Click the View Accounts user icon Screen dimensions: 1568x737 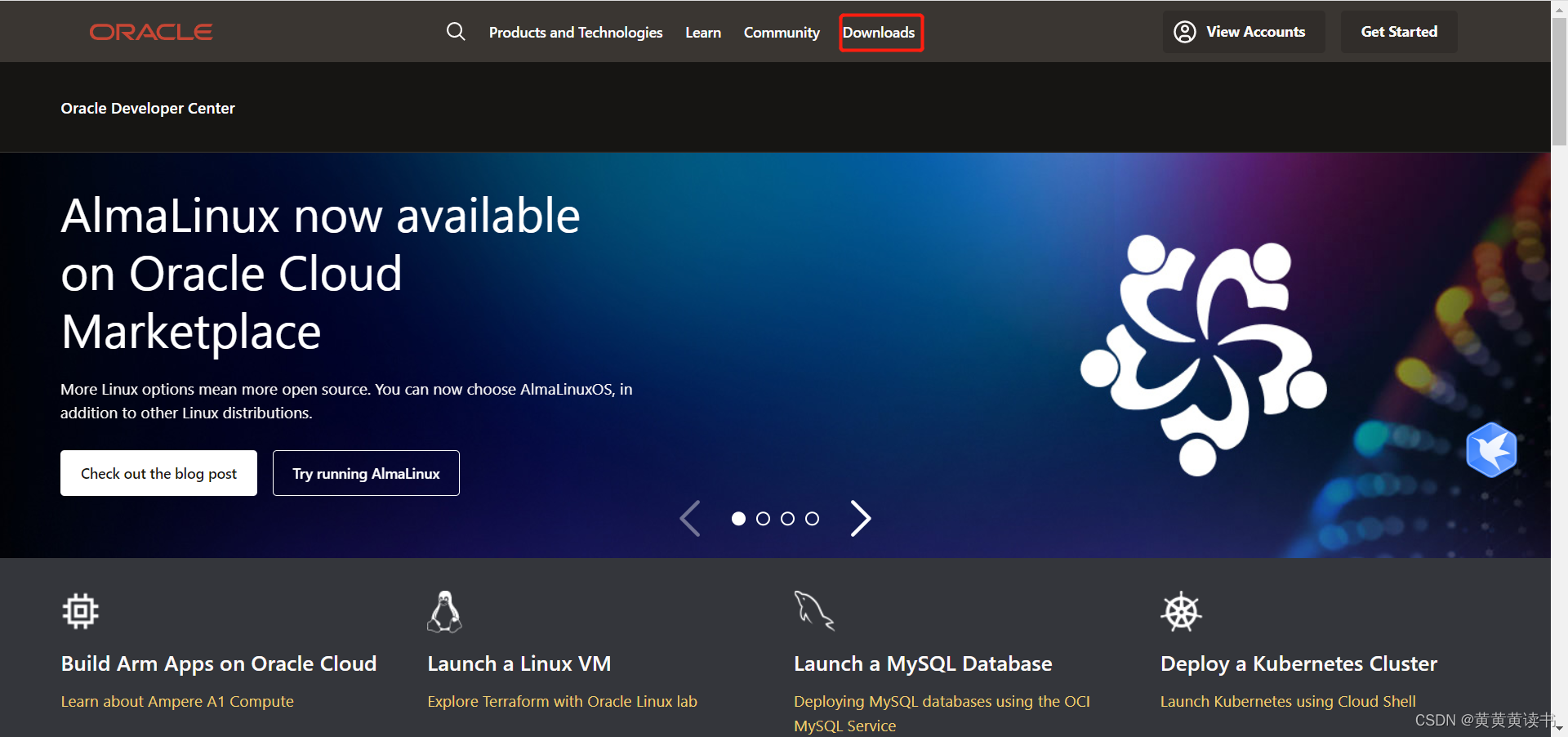[1184, 32]
